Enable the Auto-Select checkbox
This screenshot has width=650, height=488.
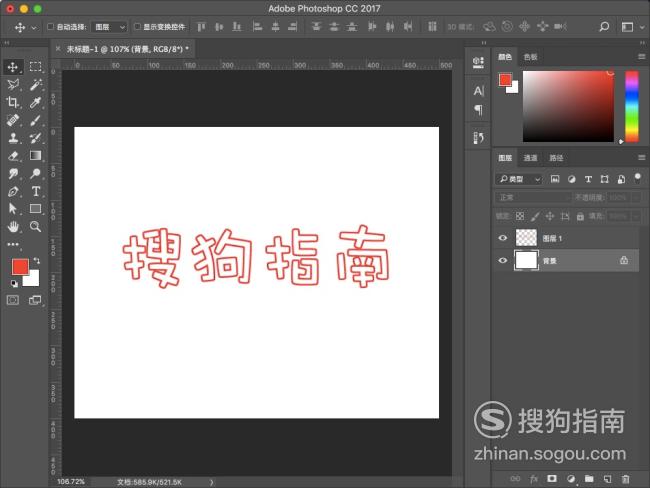(x=51, y=27)
